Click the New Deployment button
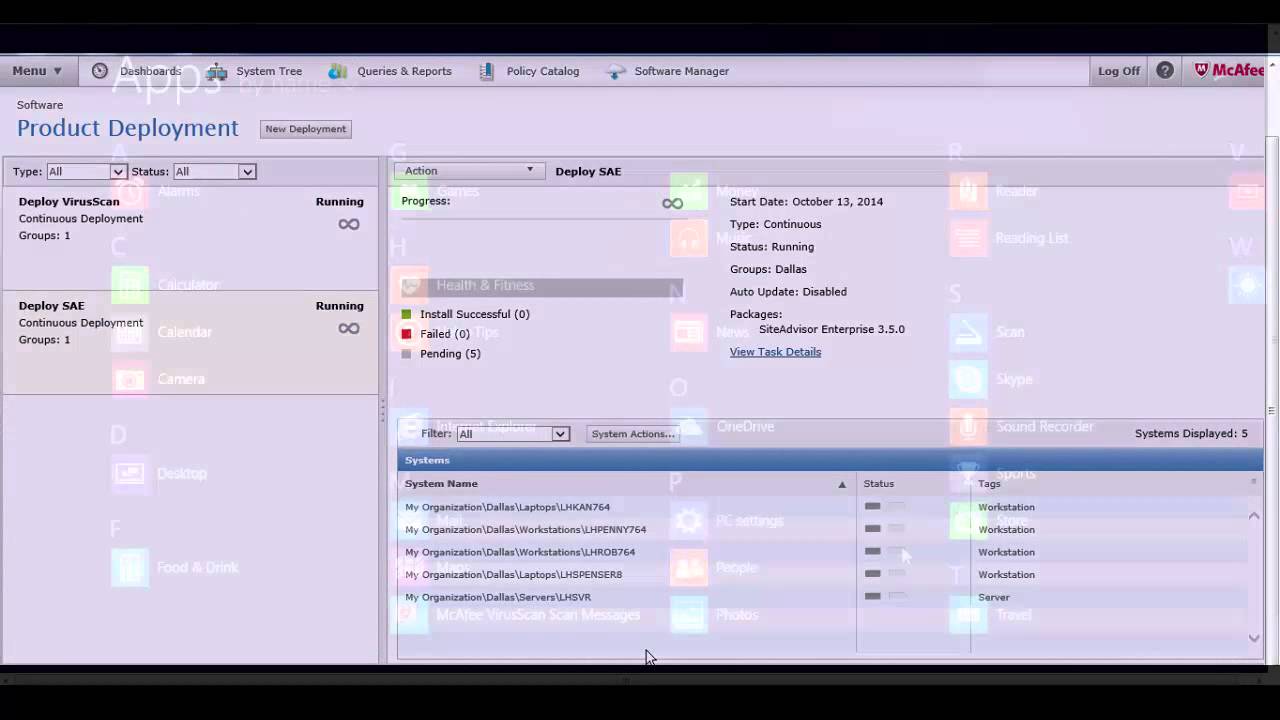Viewport: 1280px width, 720px height. [305, 129]
